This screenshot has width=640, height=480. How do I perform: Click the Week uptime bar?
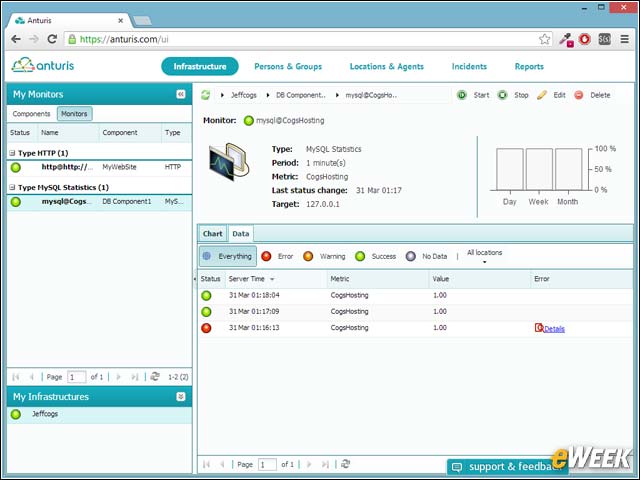tap(539, 169)
